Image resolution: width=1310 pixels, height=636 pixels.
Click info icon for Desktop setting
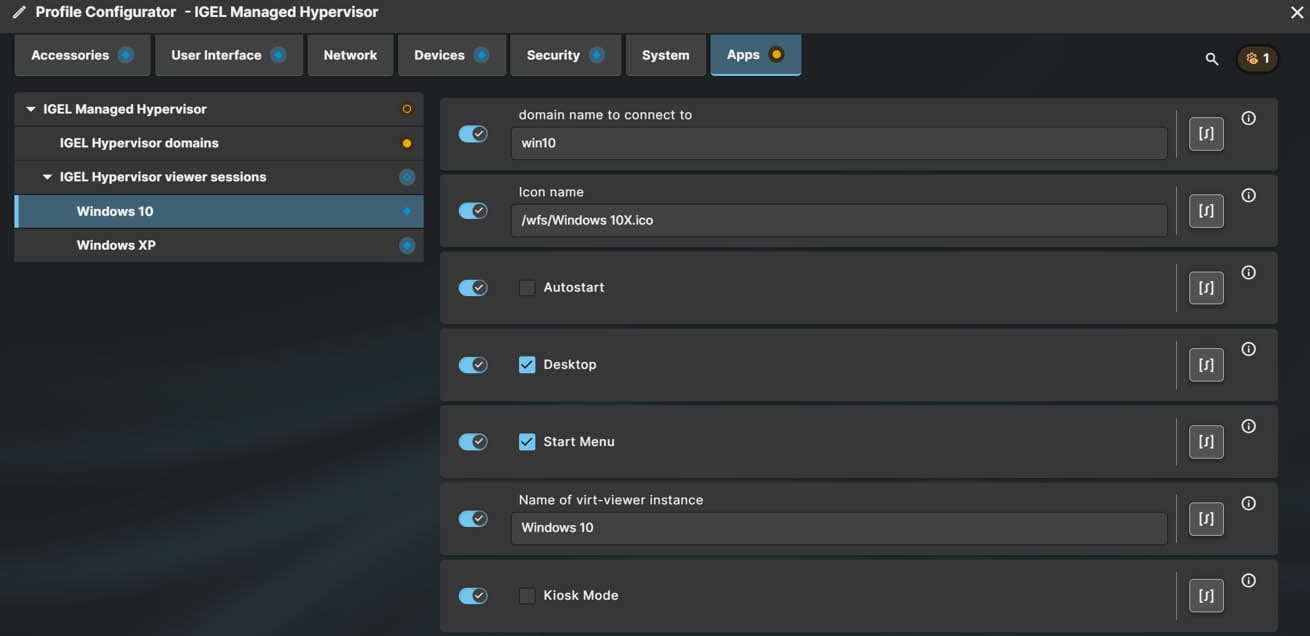coord(1249,349)
